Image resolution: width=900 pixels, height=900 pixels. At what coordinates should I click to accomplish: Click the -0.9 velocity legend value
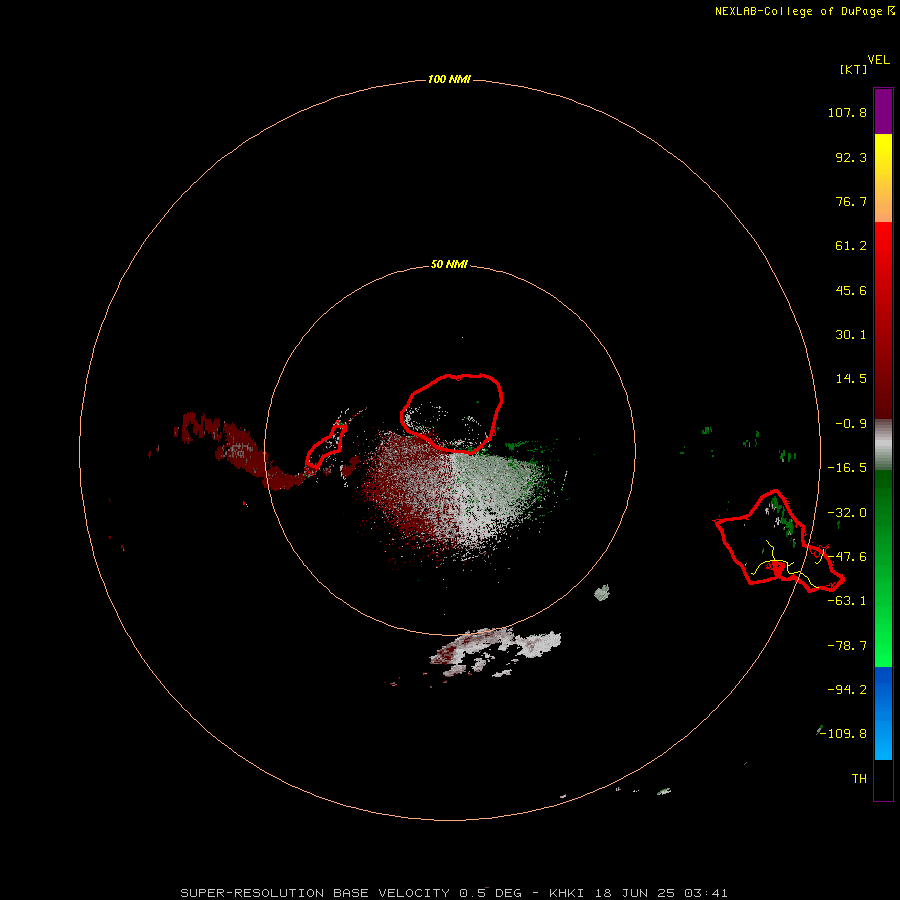point(851,424)
